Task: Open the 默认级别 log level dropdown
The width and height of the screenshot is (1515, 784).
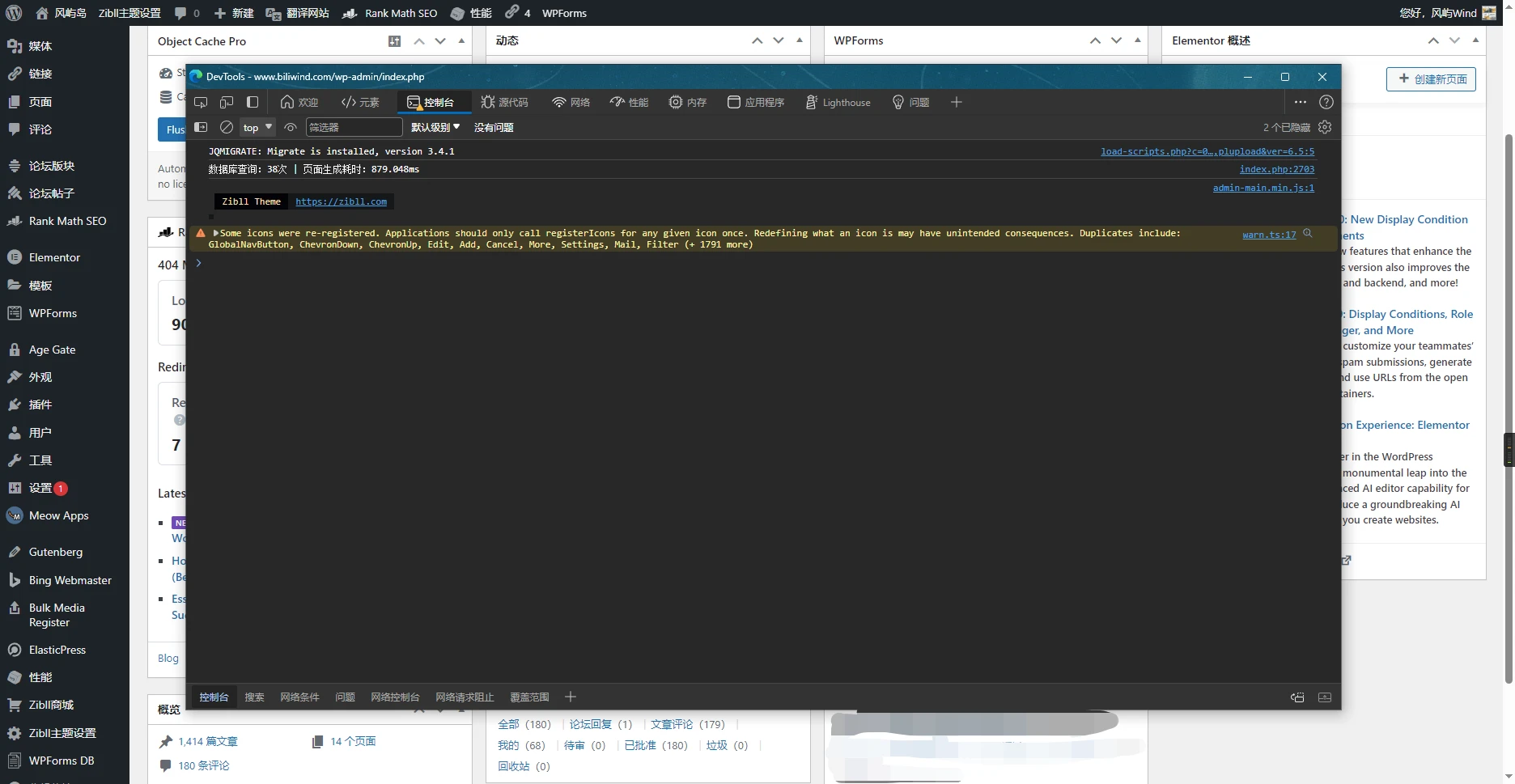Action: (x=435, y=127)
